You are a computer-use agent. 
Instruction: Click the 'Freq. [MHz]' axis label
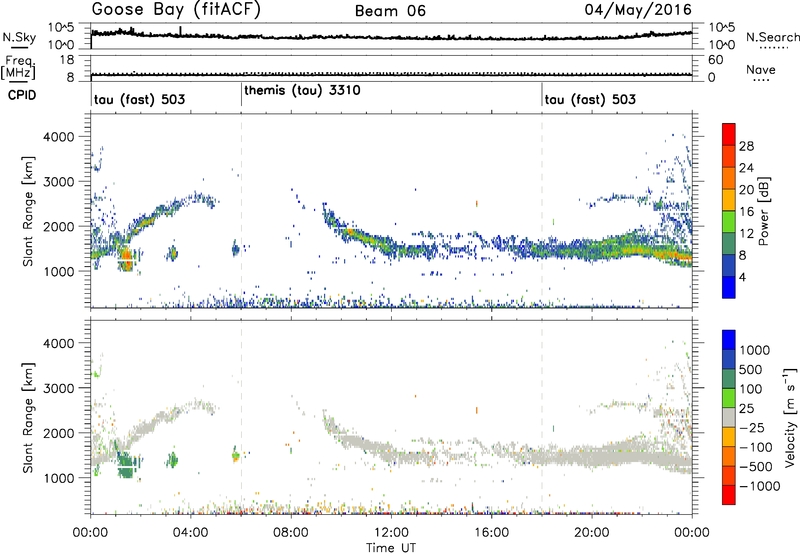coord(18,68)
